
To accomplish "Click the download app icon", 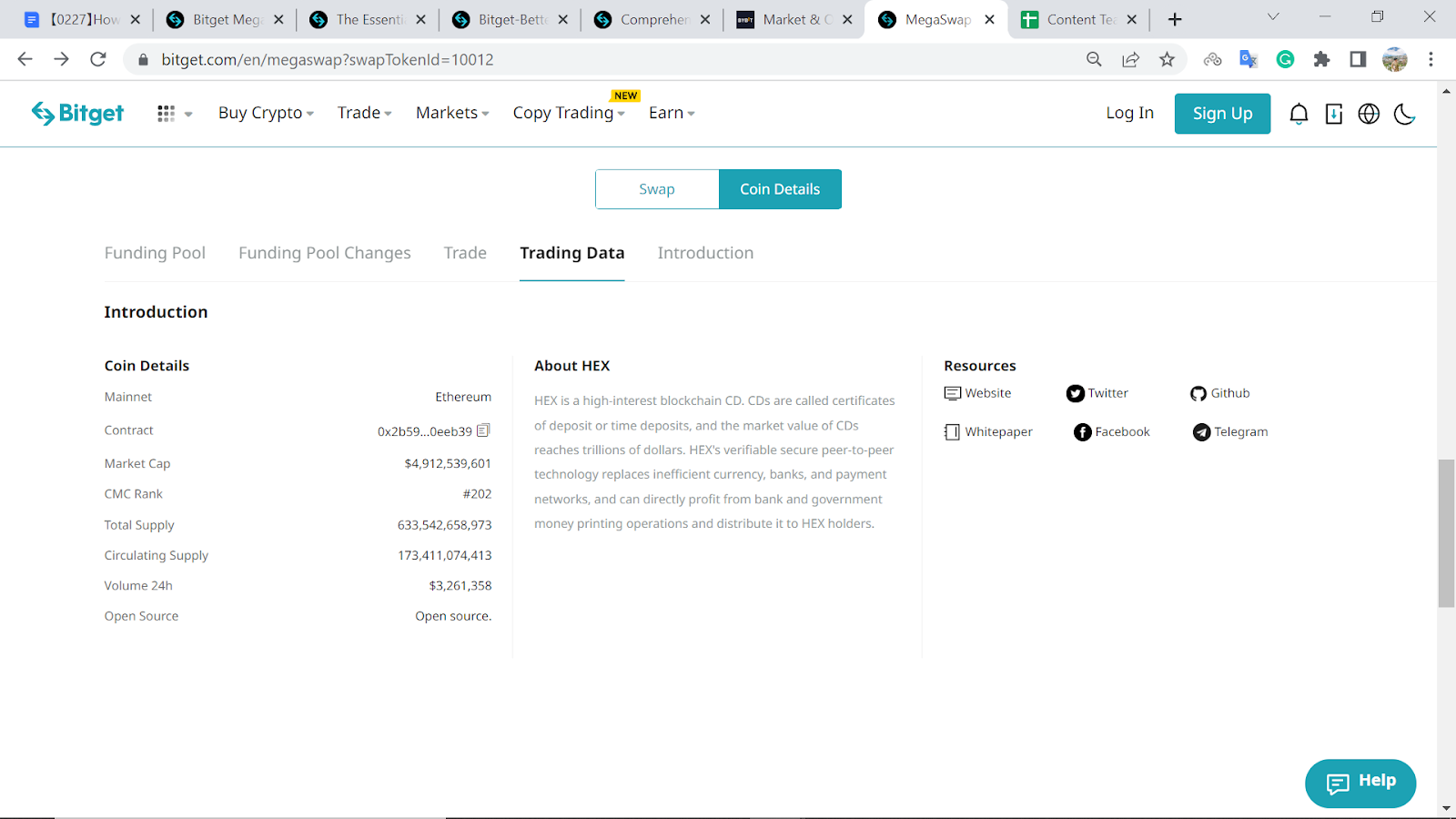I will [x=1334, y=114].
